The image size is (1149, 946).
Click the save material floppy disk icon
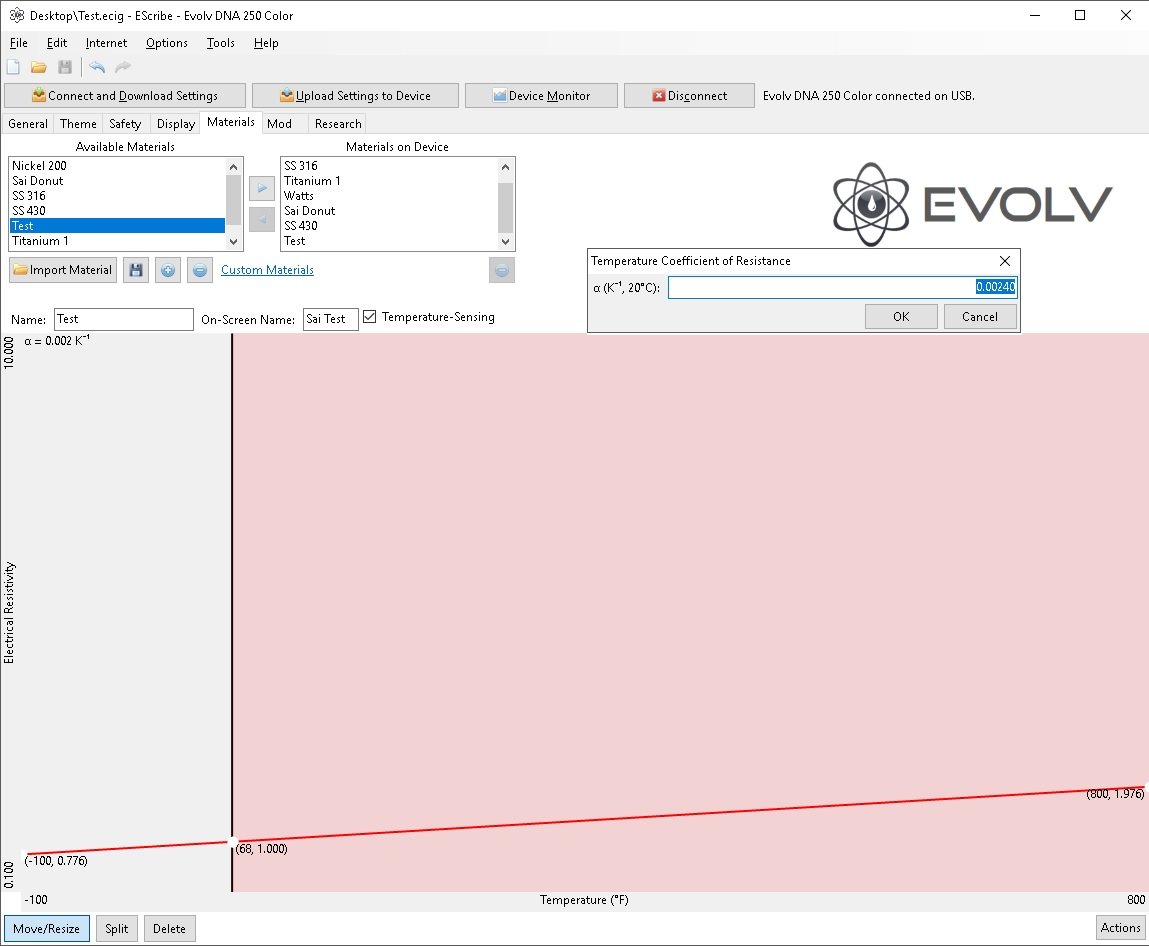[x=136, y=270]
